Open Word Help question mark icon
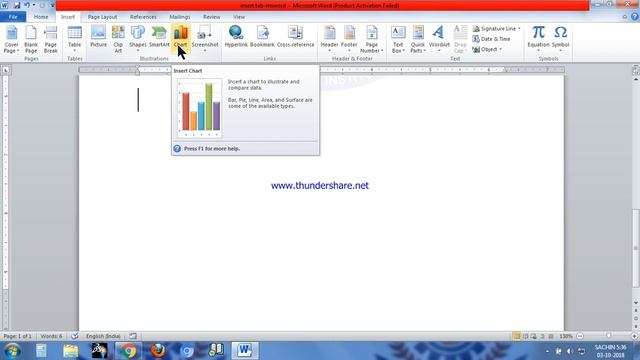This screenshot has height=360, width=640. click(x=635, y=17)
